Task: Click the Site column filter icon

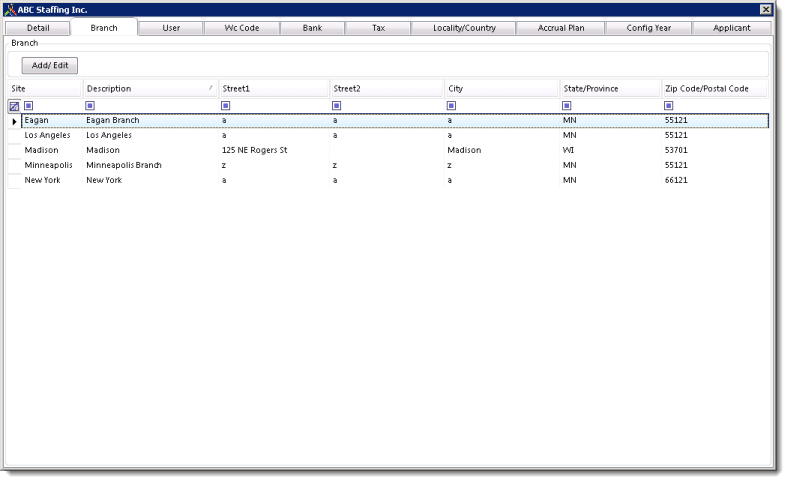Action: (x=29, y=105)
